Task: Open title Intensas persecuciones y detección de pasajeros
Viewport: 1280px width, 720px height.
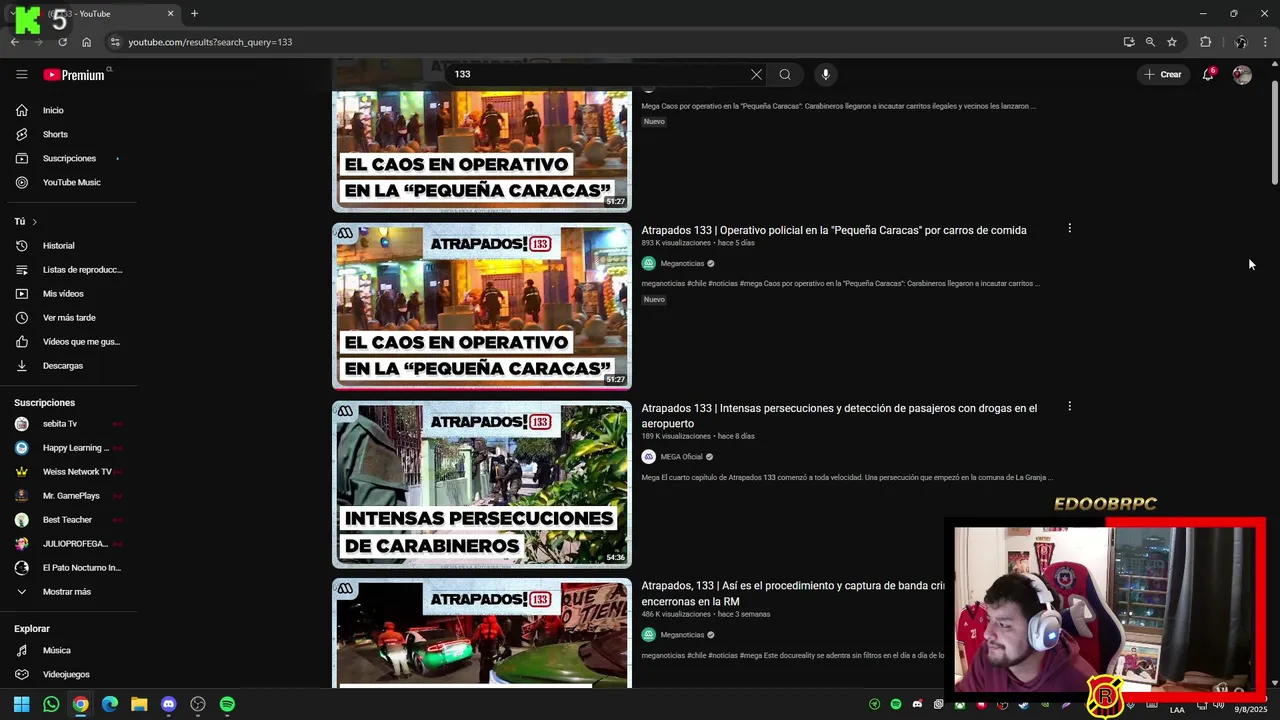Action: click(x=839, y=415)
